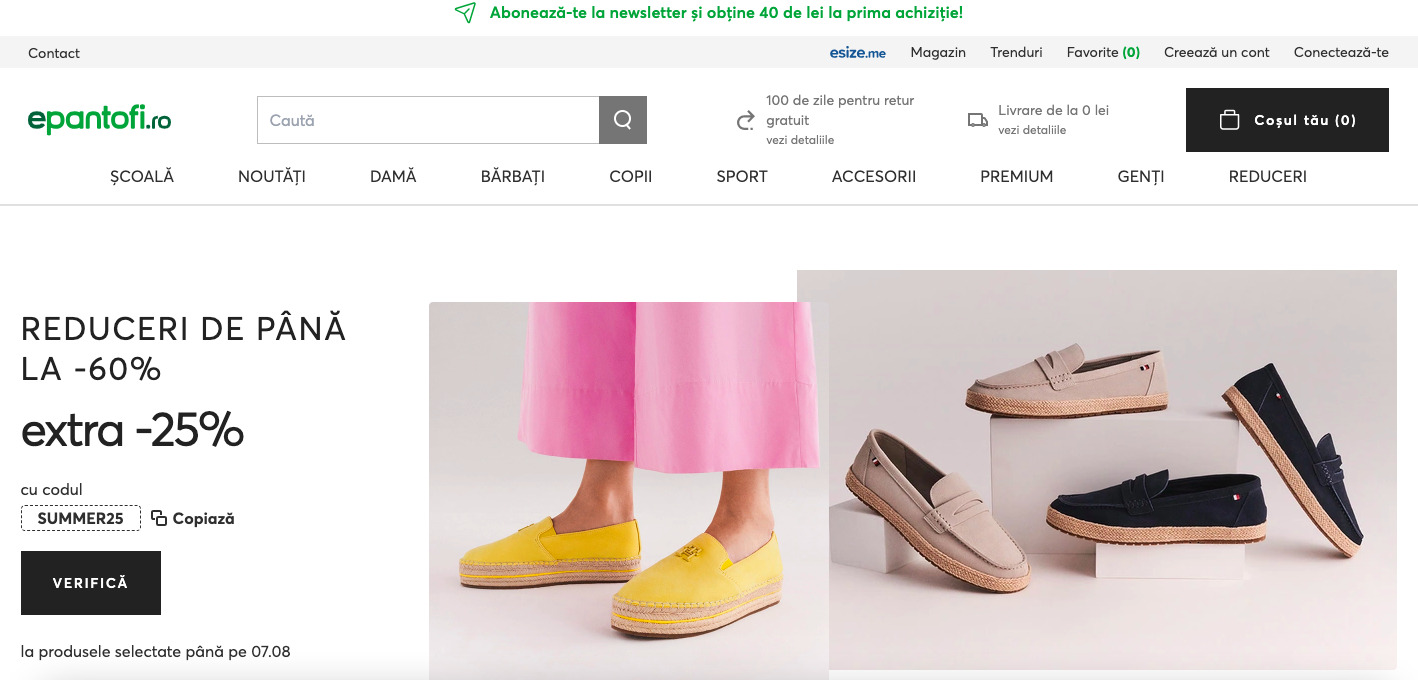Click the VERIFICĂ button
Screen dimensions: 1418x680
pos(91,583)
